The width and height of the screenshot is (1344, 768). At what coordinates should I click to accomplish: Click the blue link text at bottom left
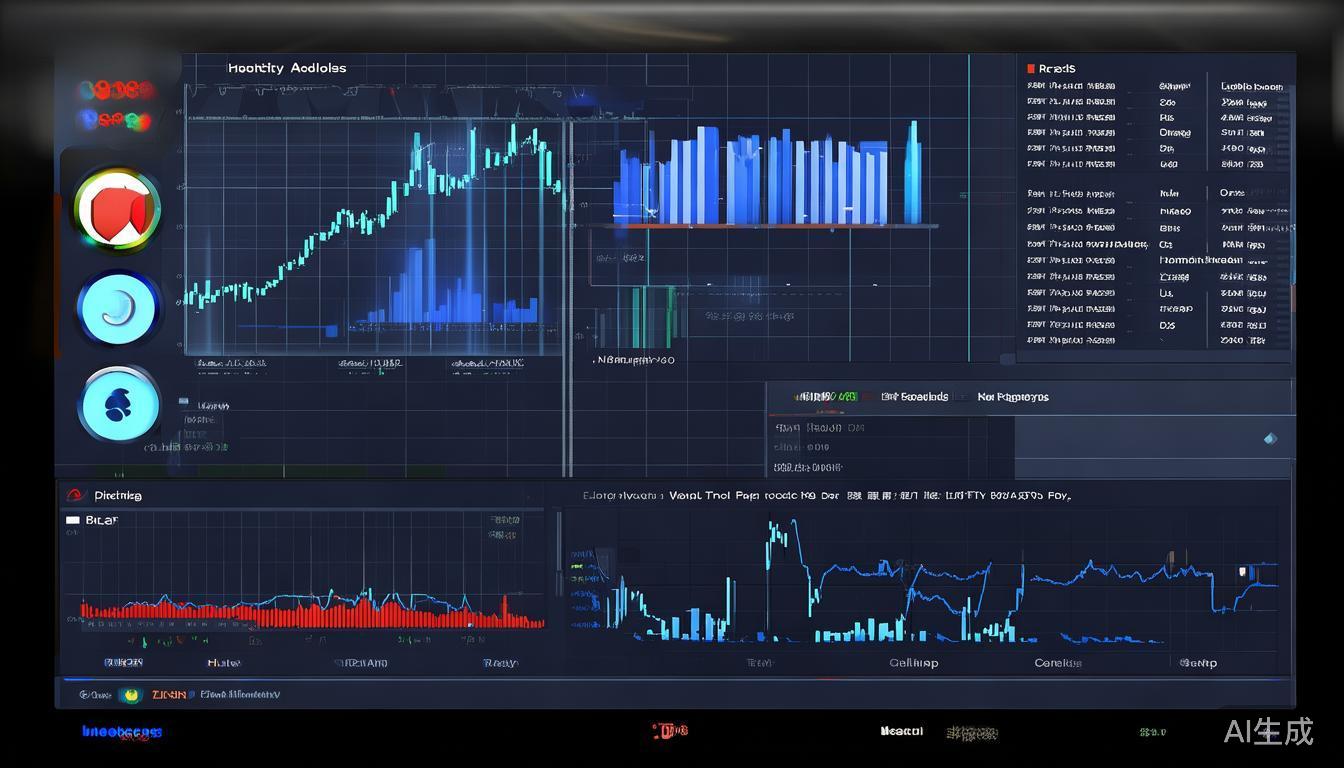click(x=121, y=732)
